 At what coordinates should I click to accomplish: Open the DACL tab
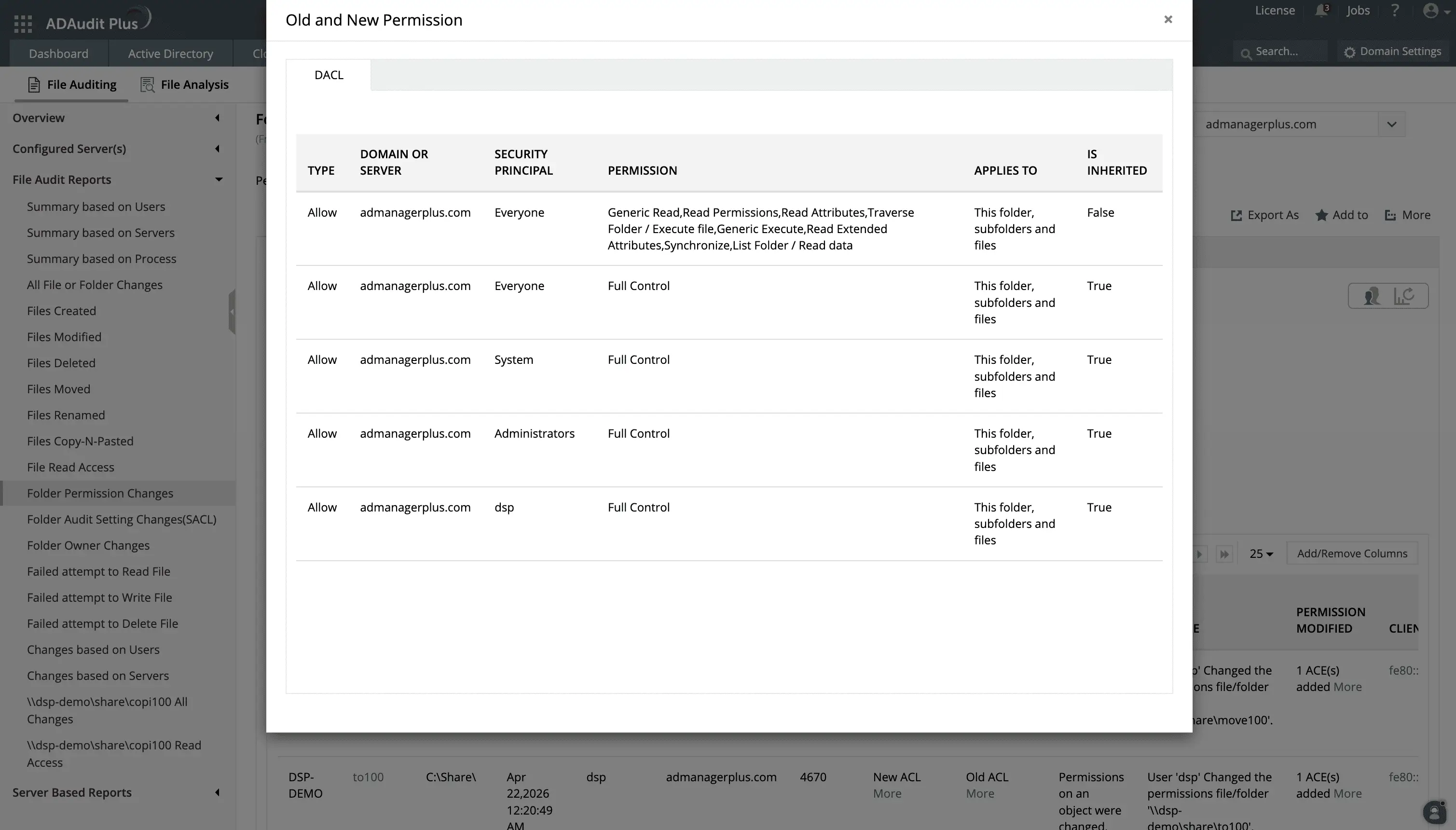coord(329,75)
